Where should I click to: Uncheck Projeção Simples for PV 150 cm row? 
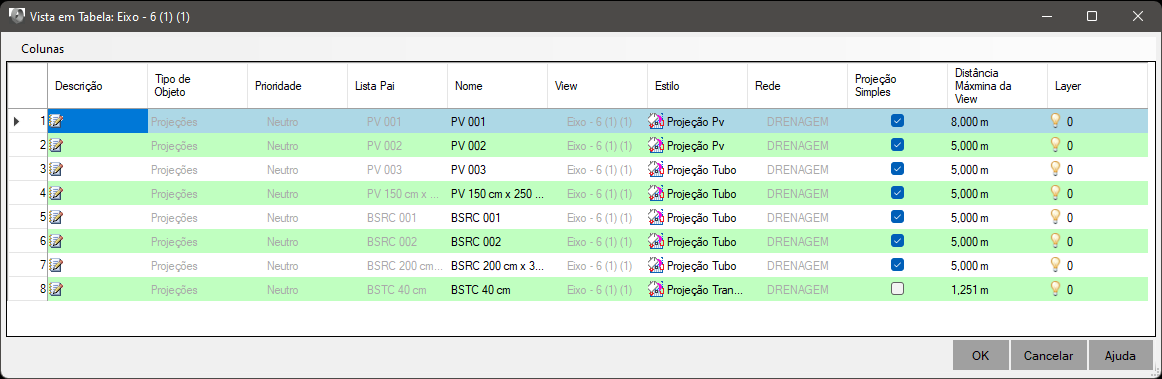(897, 193)
